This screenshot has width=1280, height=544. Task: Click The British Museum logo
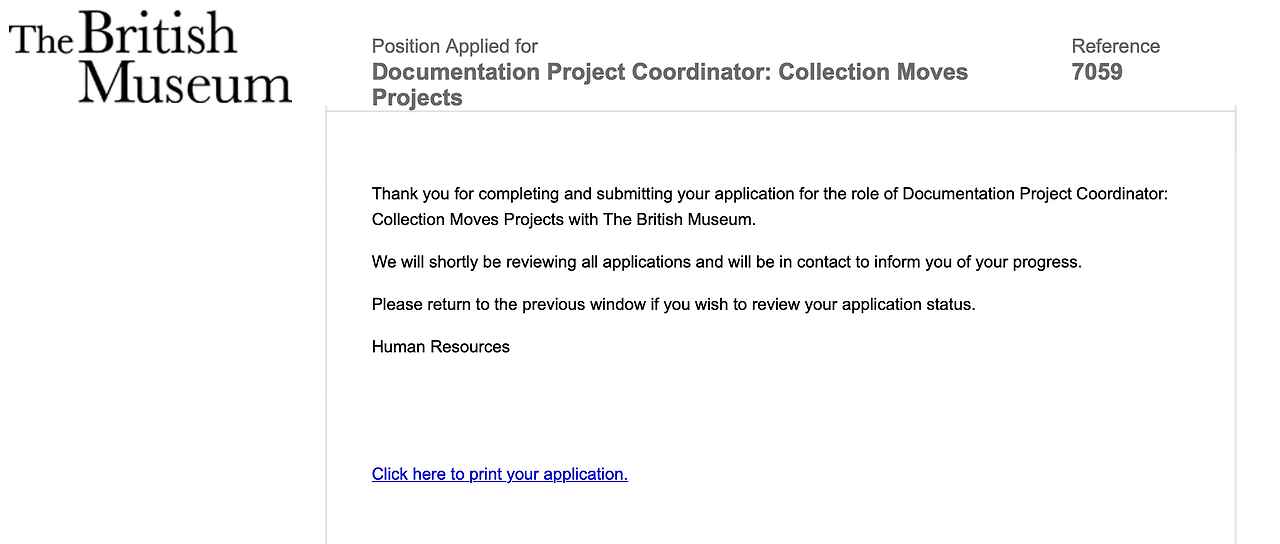[x=151, y=57]
